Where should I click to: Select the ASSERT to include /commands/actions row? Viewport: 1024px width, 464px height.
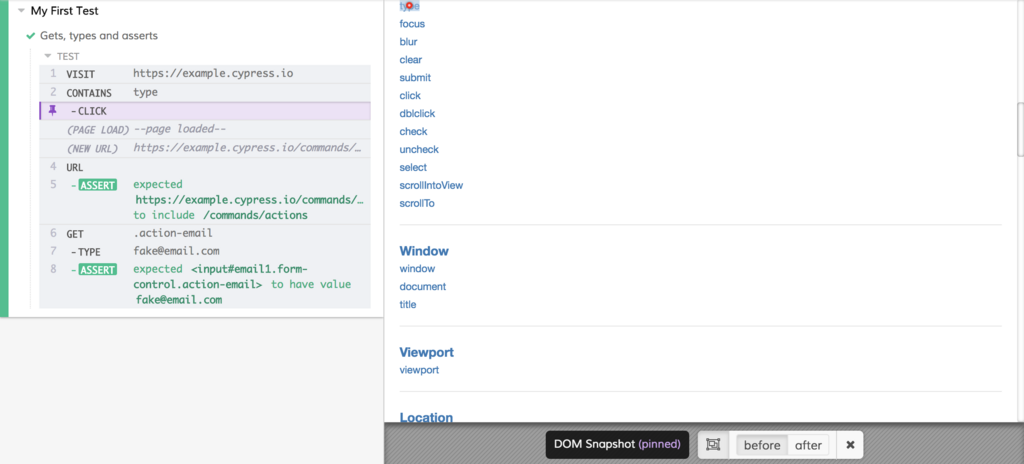pos(205,200)
